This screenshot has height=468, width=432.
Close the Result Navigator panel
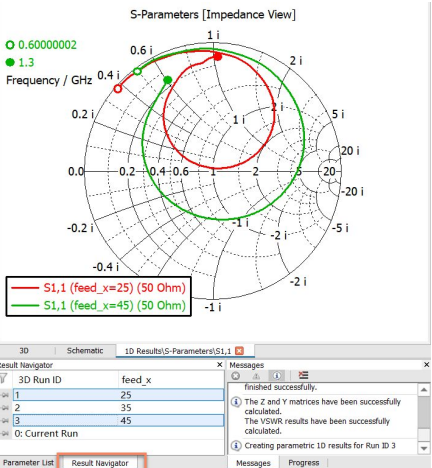[x=220, y=365]
